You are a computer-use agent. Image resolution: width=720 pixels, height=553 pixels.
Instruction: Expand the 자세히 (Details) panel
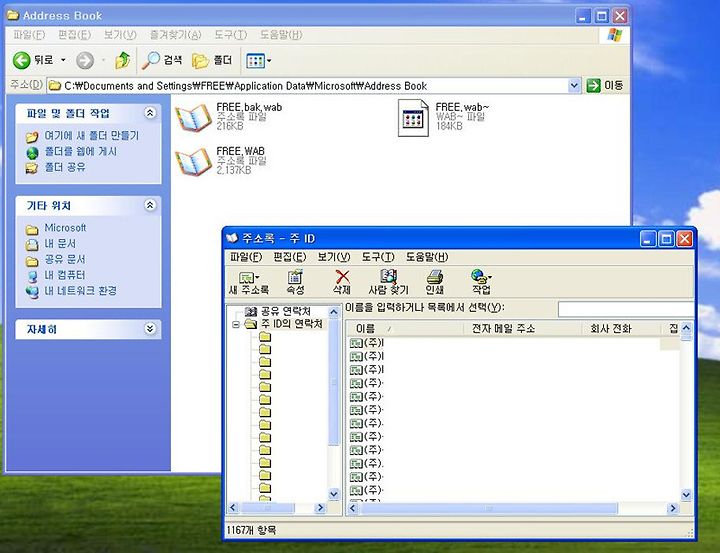[150, 329]
